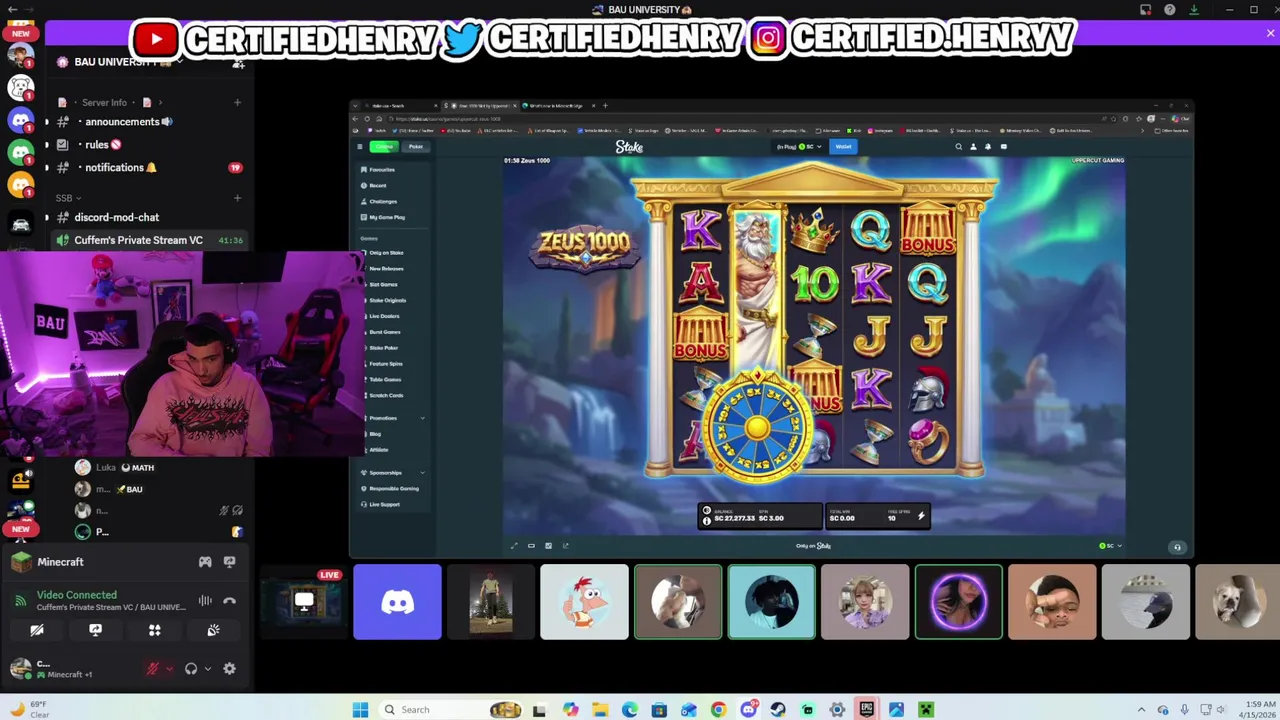Share your screen from the voice panel
The image size is (1280, 720).
click(x=95, y=630)
